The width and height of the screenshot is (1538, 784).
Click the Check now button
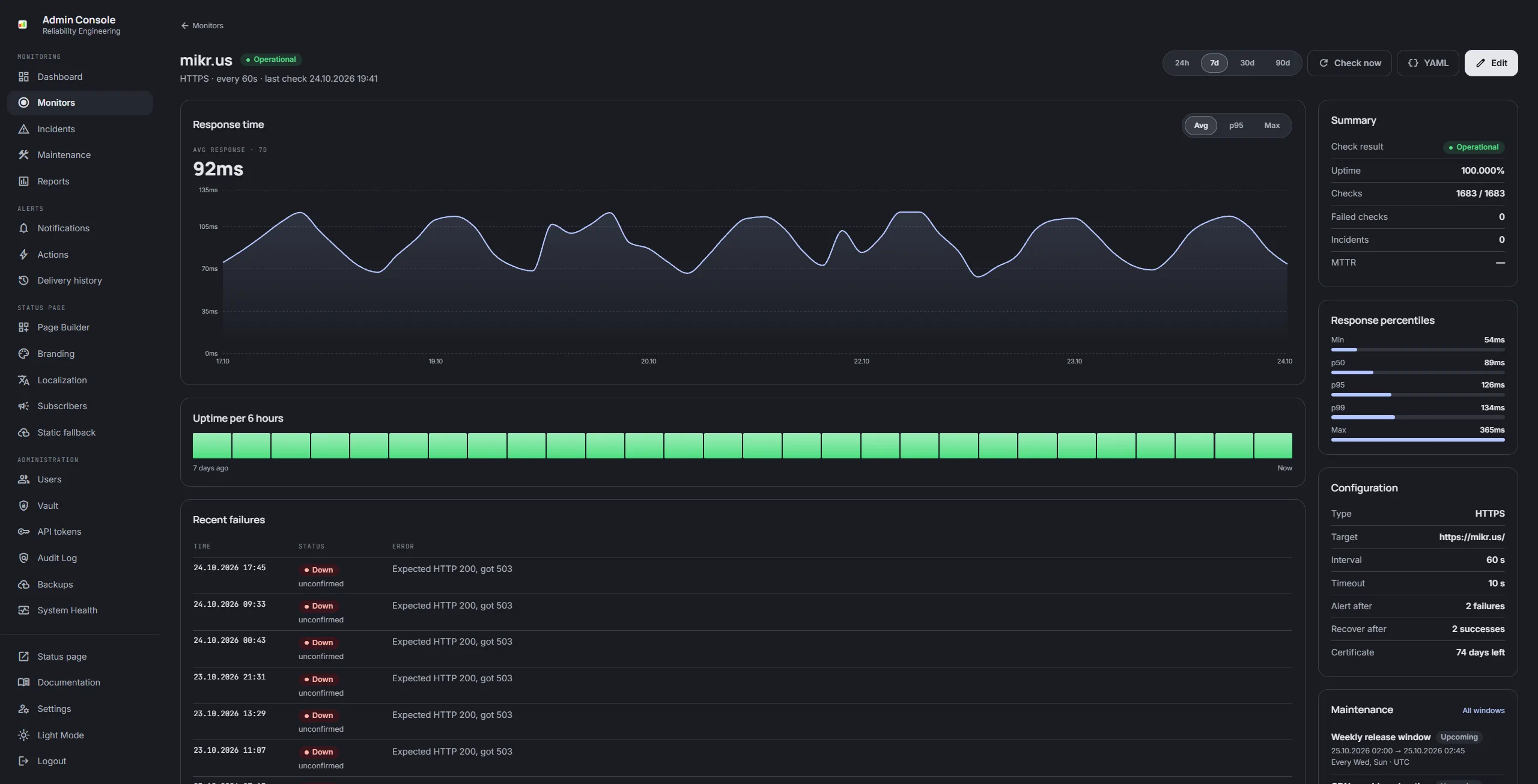click(x=1349, y=63)
